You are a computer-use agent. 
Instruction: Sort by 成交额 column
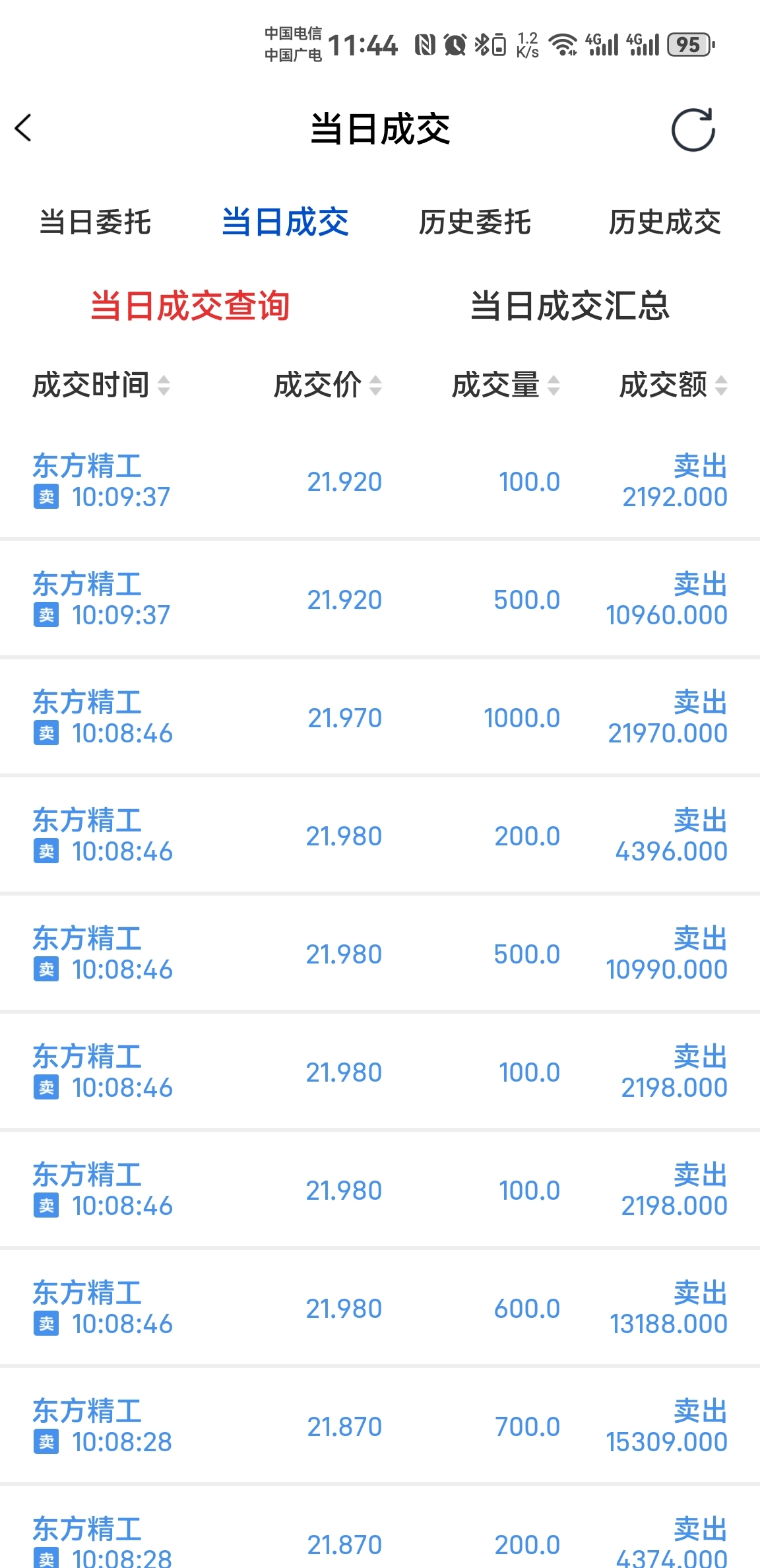[673, 385]
